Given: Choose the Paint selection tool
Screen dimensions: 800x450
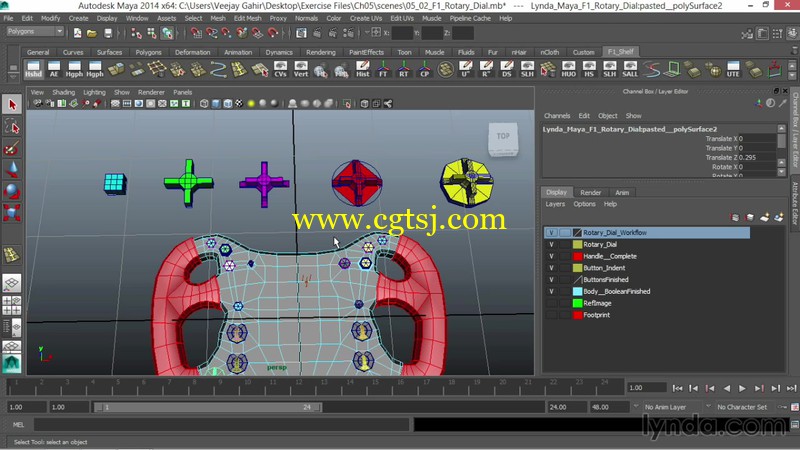Looking at the screenshot, I should point(12,148).
